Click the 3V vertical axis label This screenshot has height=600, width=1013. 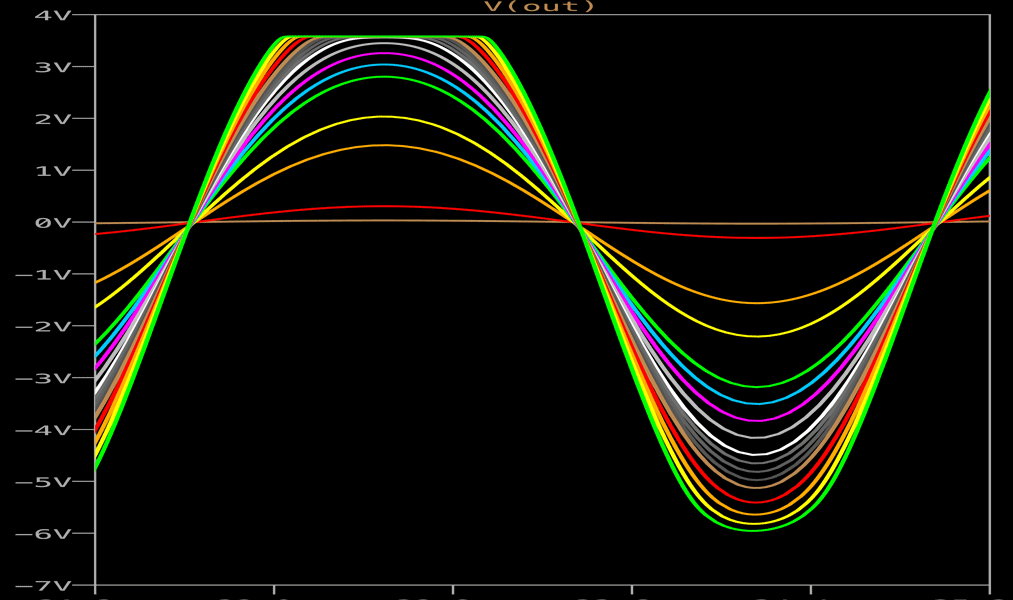(x=52, y=67)
